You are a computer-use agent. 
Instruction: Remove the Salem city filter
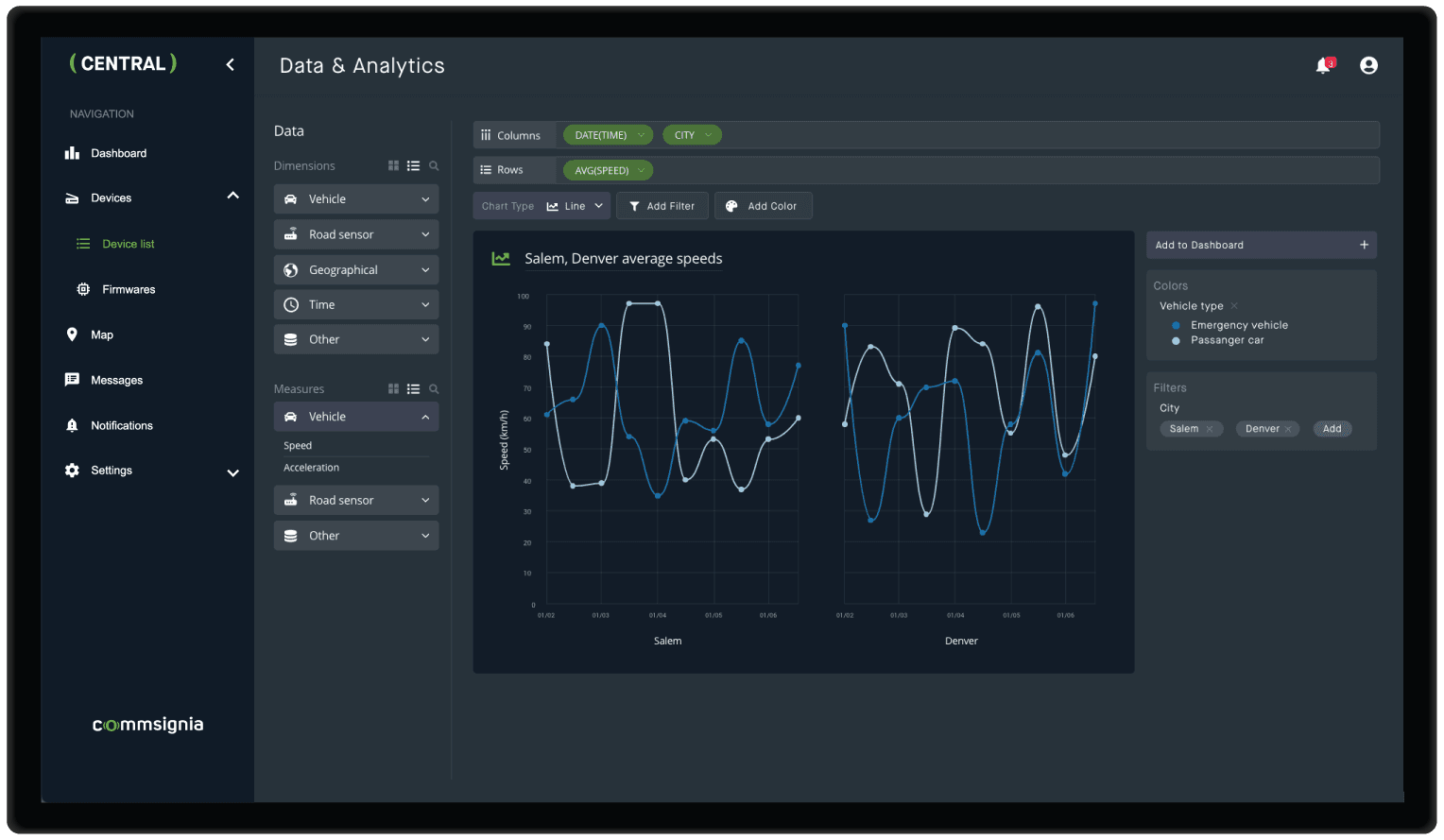(1210, 429)
